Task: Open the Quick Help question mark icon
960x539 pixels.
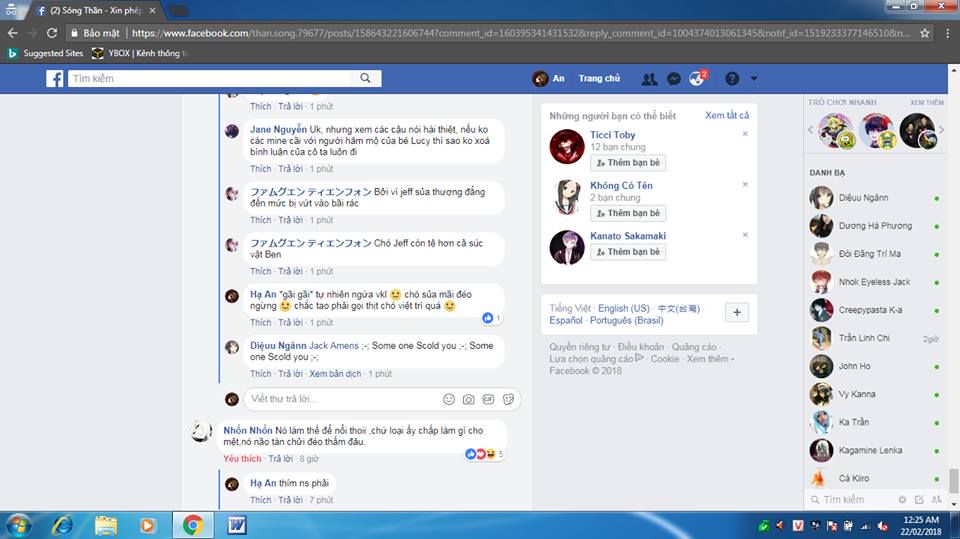Action: tap(732, 79)
